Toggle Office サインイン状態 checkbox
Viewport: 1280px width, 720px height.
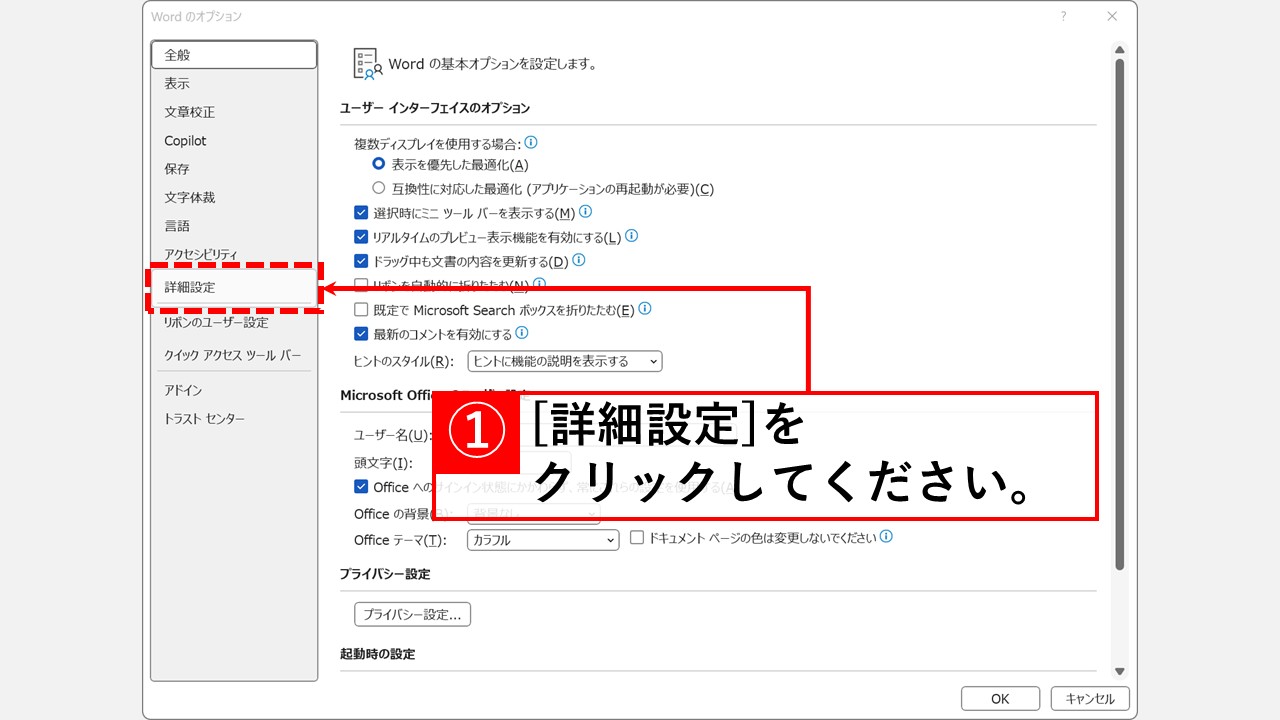pyautogui.click(x=361, y=487)
